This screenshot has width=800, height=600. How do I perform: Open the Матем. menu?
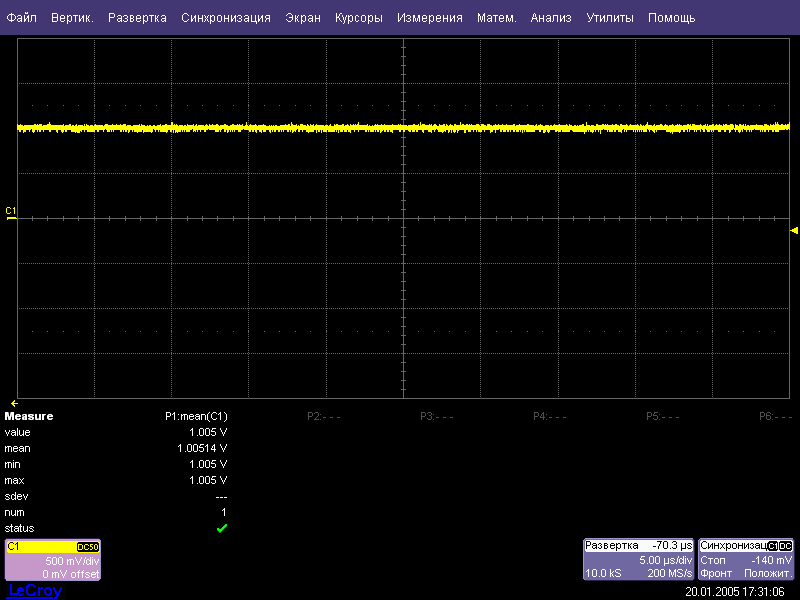[496, 18]
